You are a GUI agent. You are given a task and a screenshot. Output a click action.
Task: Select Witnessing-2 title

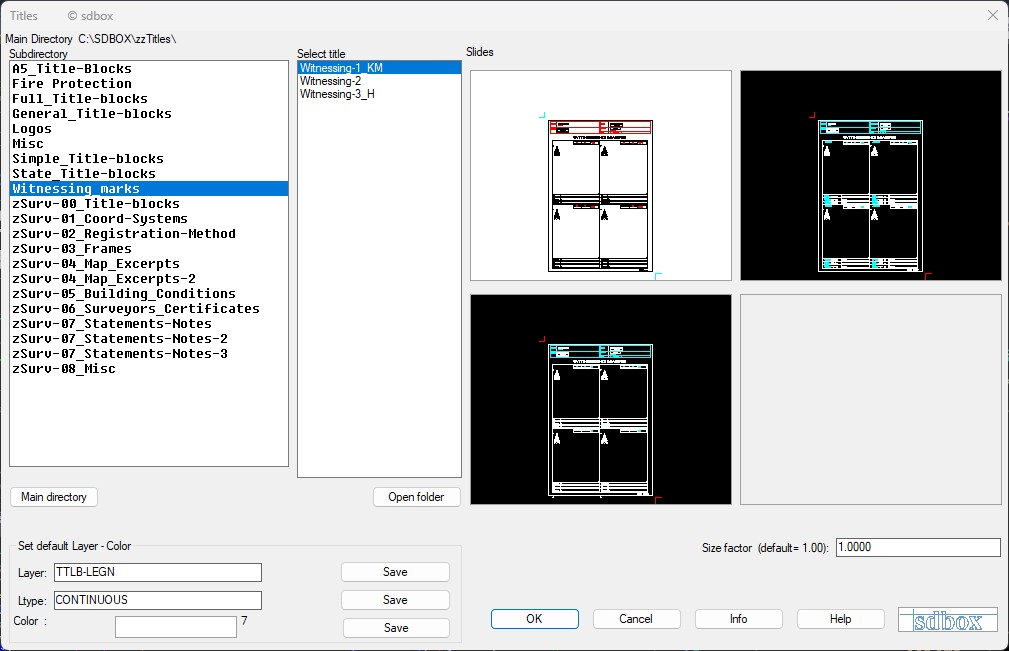379,81
